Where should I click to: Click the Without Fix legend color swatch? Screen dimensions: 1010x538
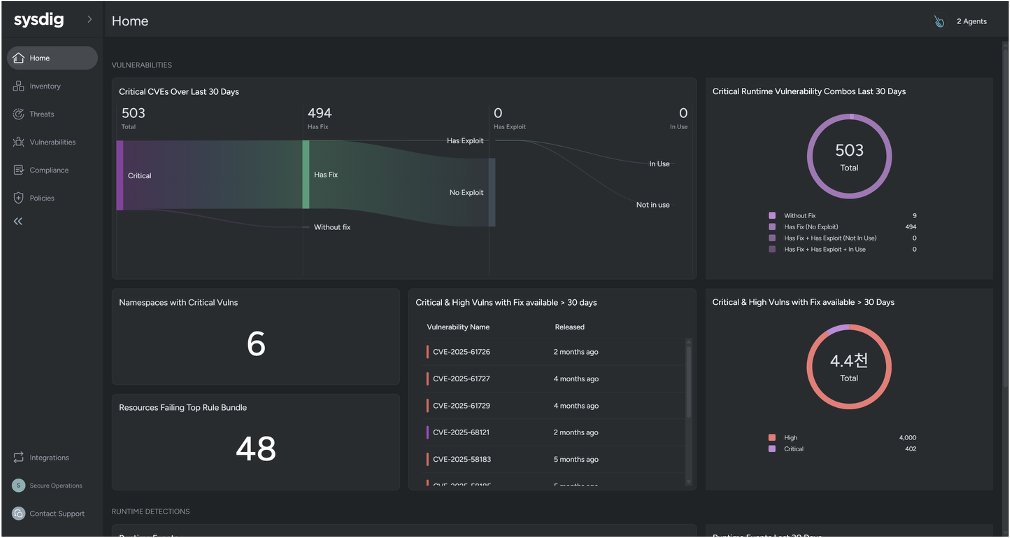tap(772, 215)
